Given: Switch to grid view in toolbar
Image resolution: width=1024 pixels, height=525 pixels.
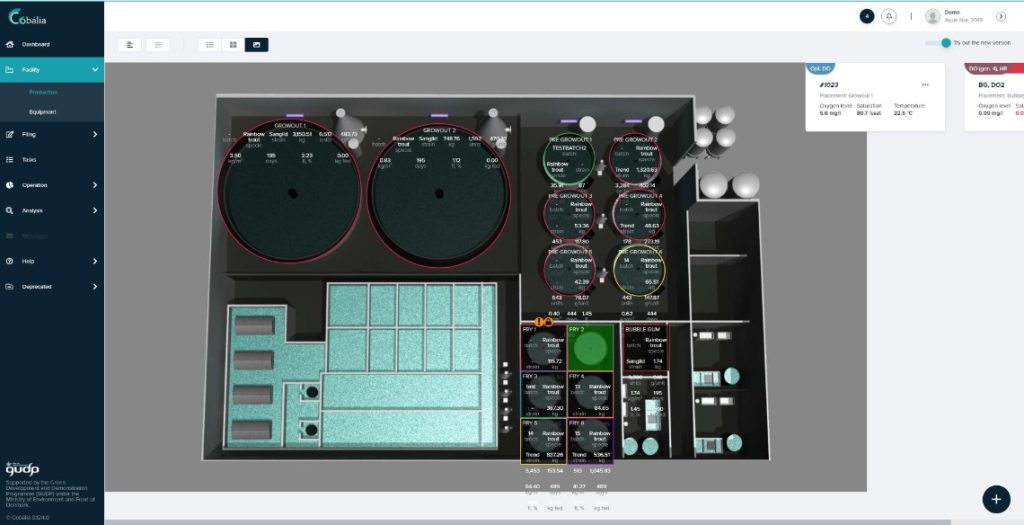Looking at the screenshot, I should tap(233, 44).
